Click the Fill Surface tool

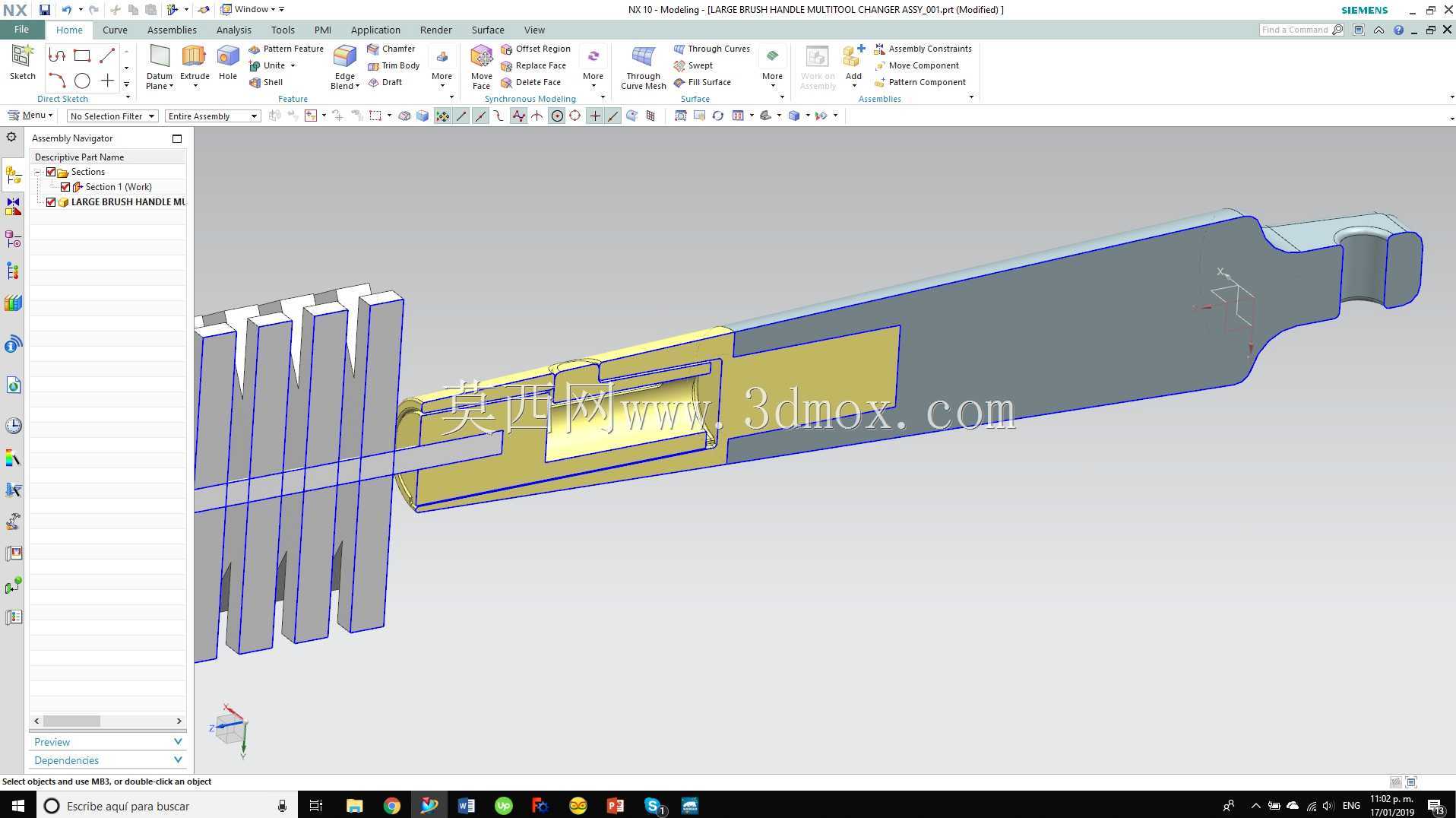click(x=702, y=82)
